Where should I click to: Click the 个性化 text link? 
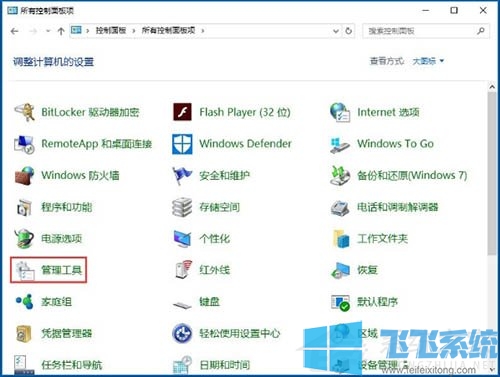point(215,239)
